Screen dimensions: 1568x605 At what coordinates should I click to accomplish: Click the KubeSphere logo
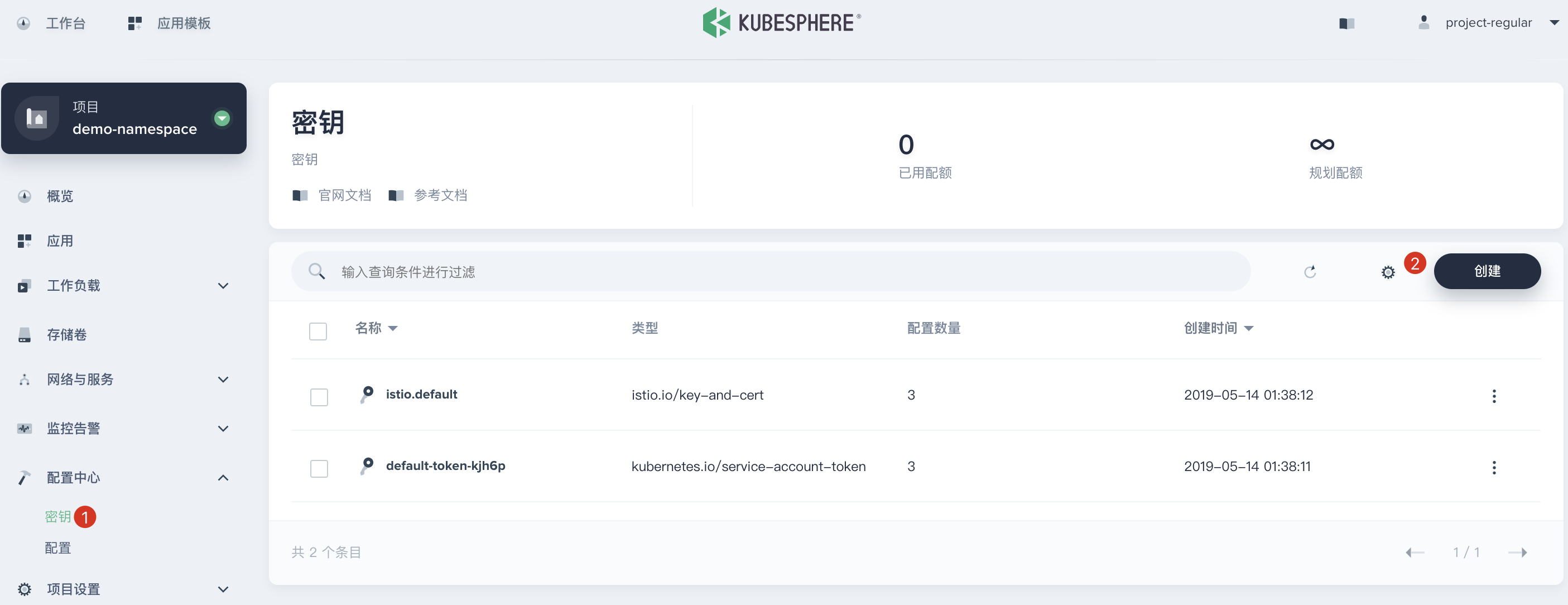tap(782, 23)
